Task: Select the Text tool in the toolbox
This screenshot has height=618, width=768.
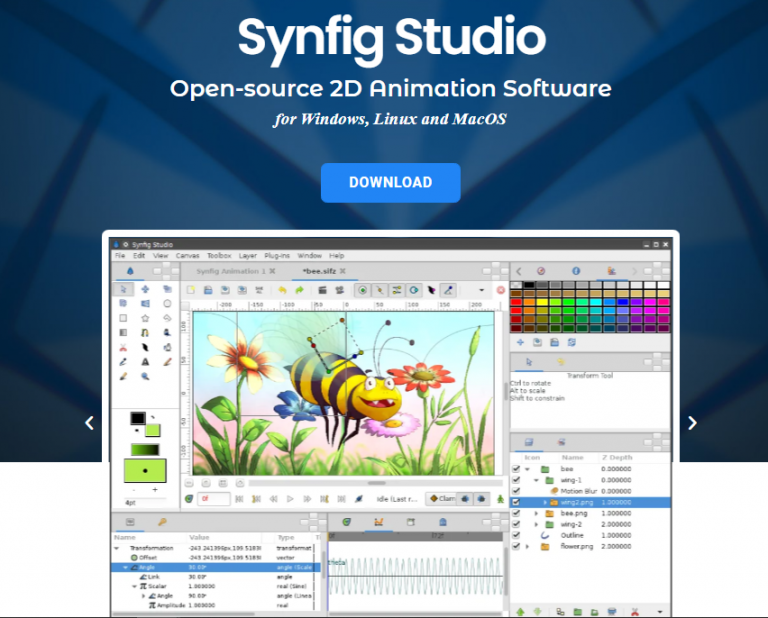Action: click(x=145, y=360)
